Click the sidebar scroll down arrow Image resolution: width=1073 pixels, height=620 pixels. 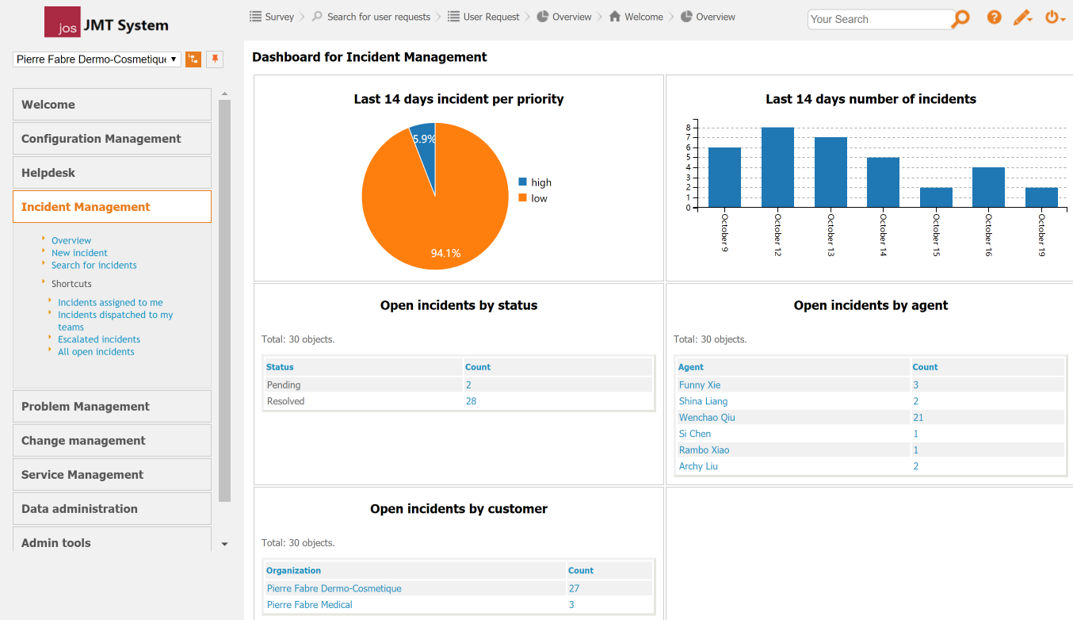point(224,544)
